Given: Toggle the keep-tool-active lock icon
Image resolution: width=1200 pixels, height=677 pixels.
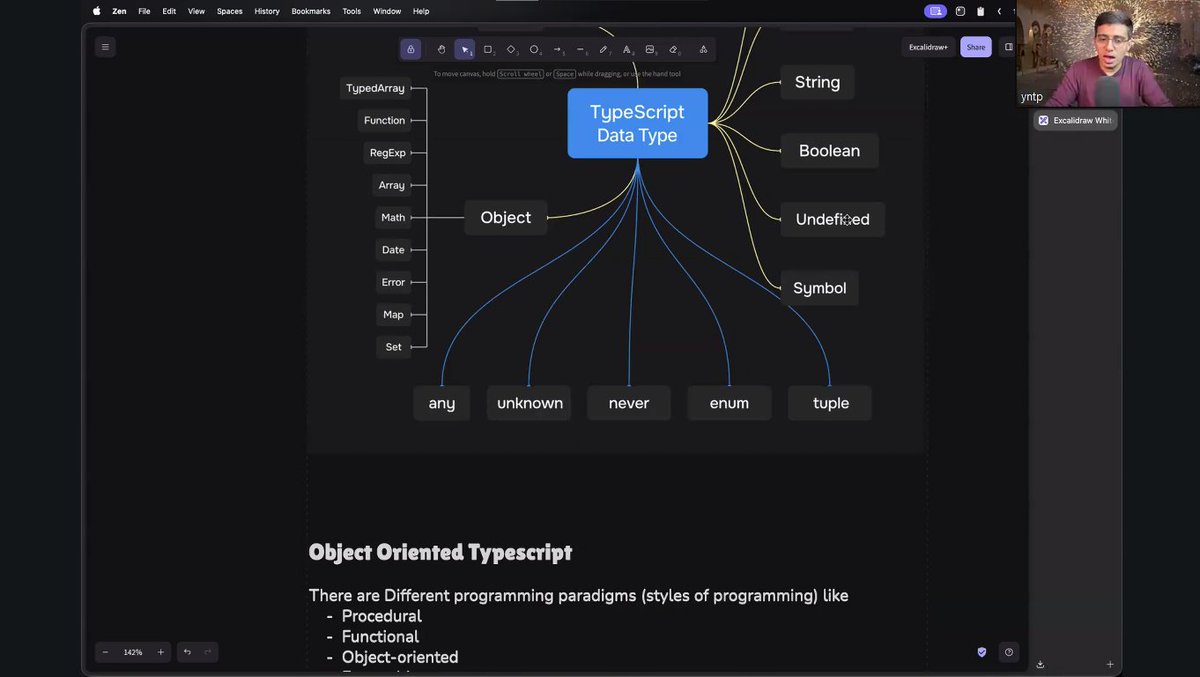Looking at the screenshot, I should [411, 49].
